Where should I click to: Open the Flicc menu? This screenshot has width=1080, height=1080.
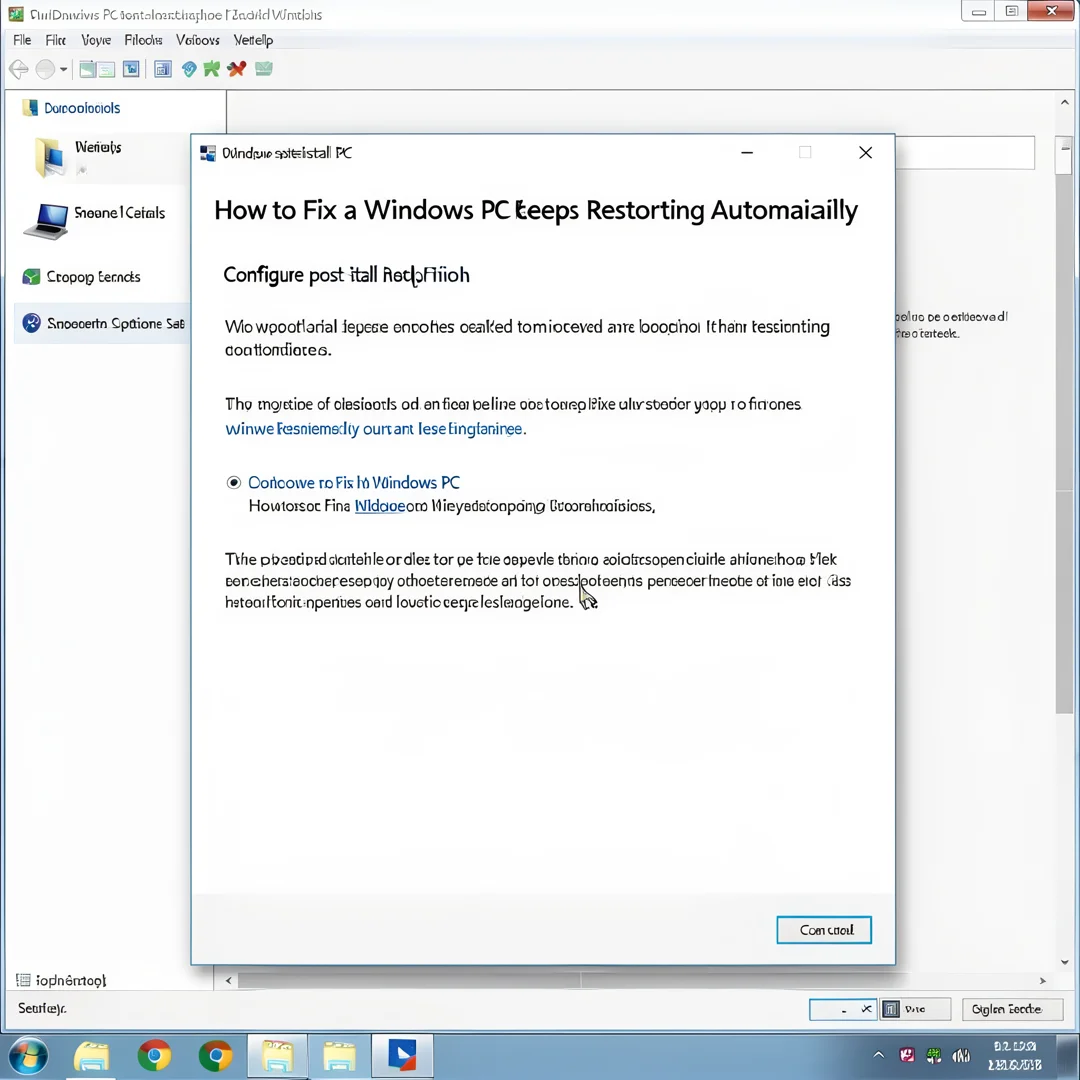(56, 40)
